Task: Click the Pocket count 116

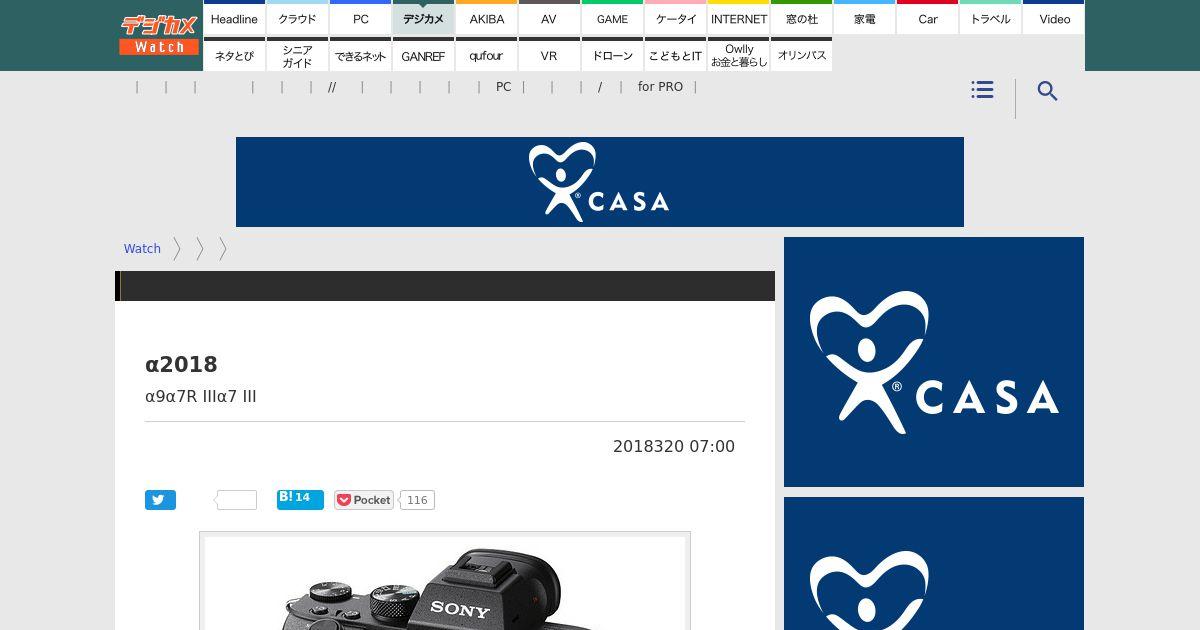Action: point(417,500)
